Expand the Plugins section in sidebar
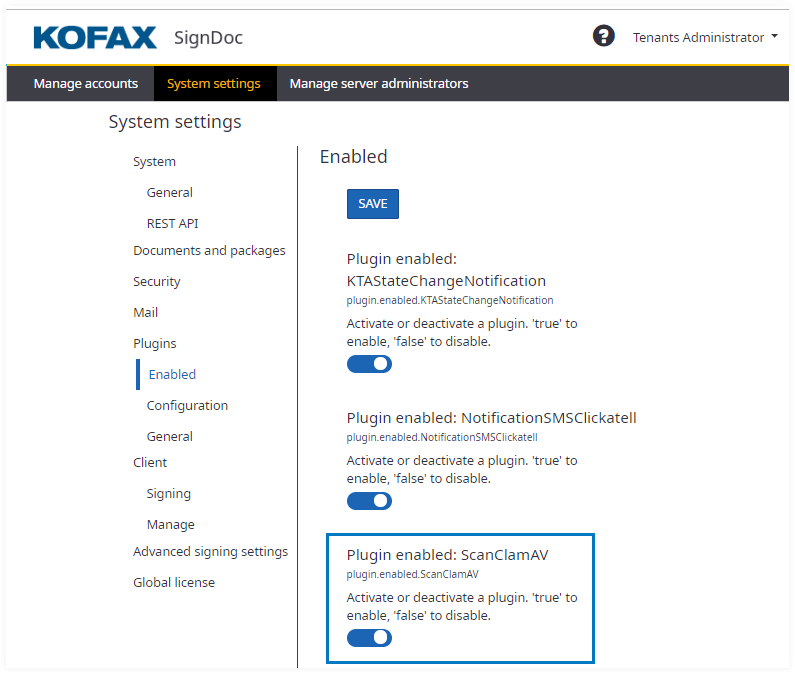The image size is (795, 674). pos(154,343)
